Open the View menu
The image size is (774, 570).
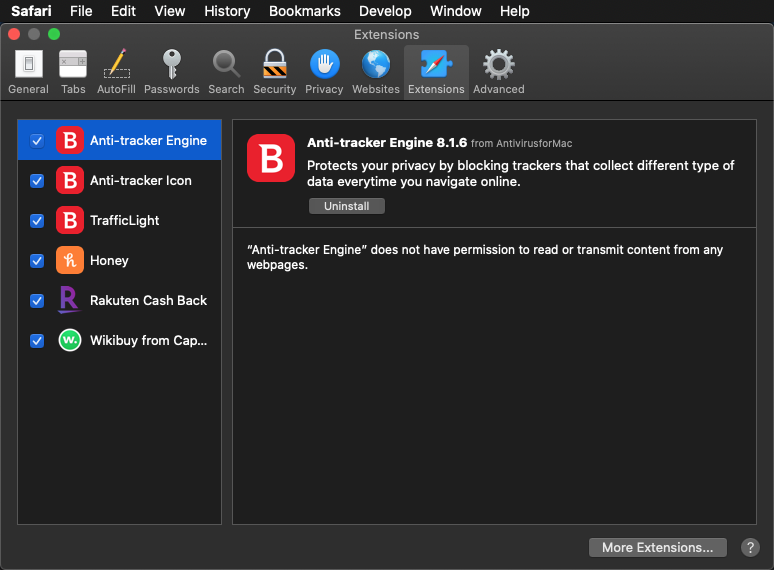click(169, 11)
